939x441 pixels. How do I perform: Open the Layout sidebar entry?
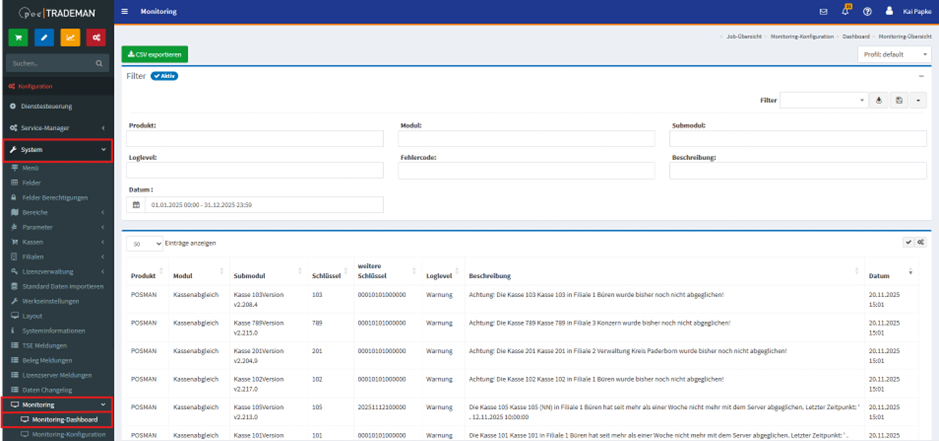32,316
